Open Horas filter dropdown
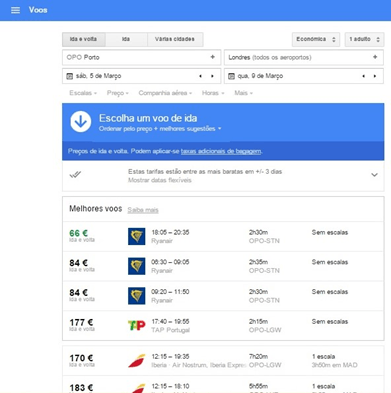The image size is (391, 393). [x=213, y=93]
